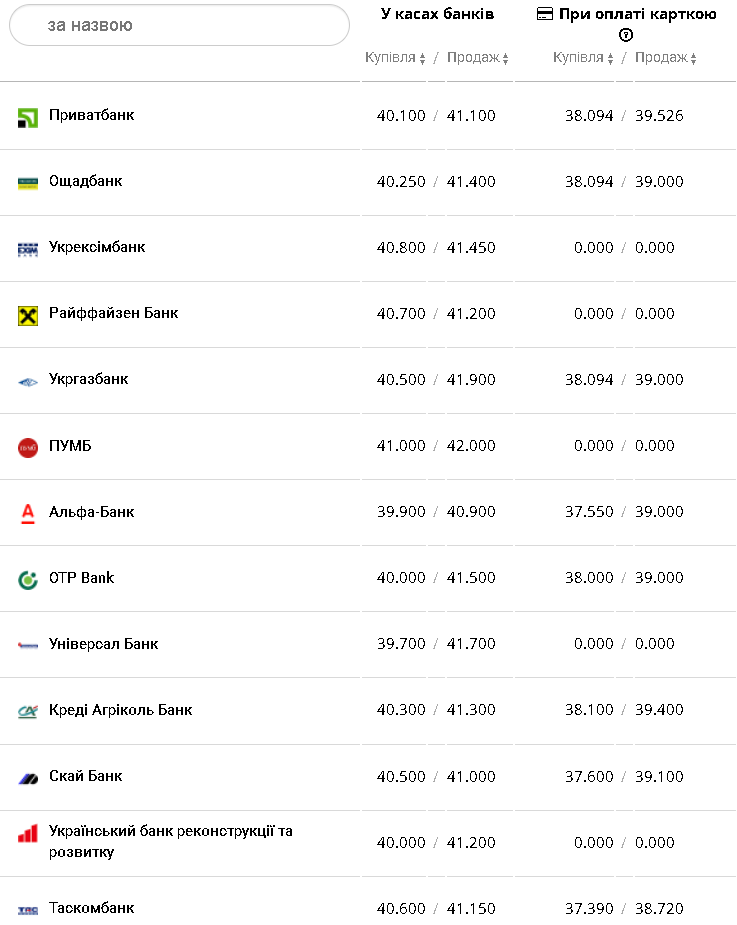
Task: Click the Креді Агріколь Банк logo
Action: [x=28, y=711]
